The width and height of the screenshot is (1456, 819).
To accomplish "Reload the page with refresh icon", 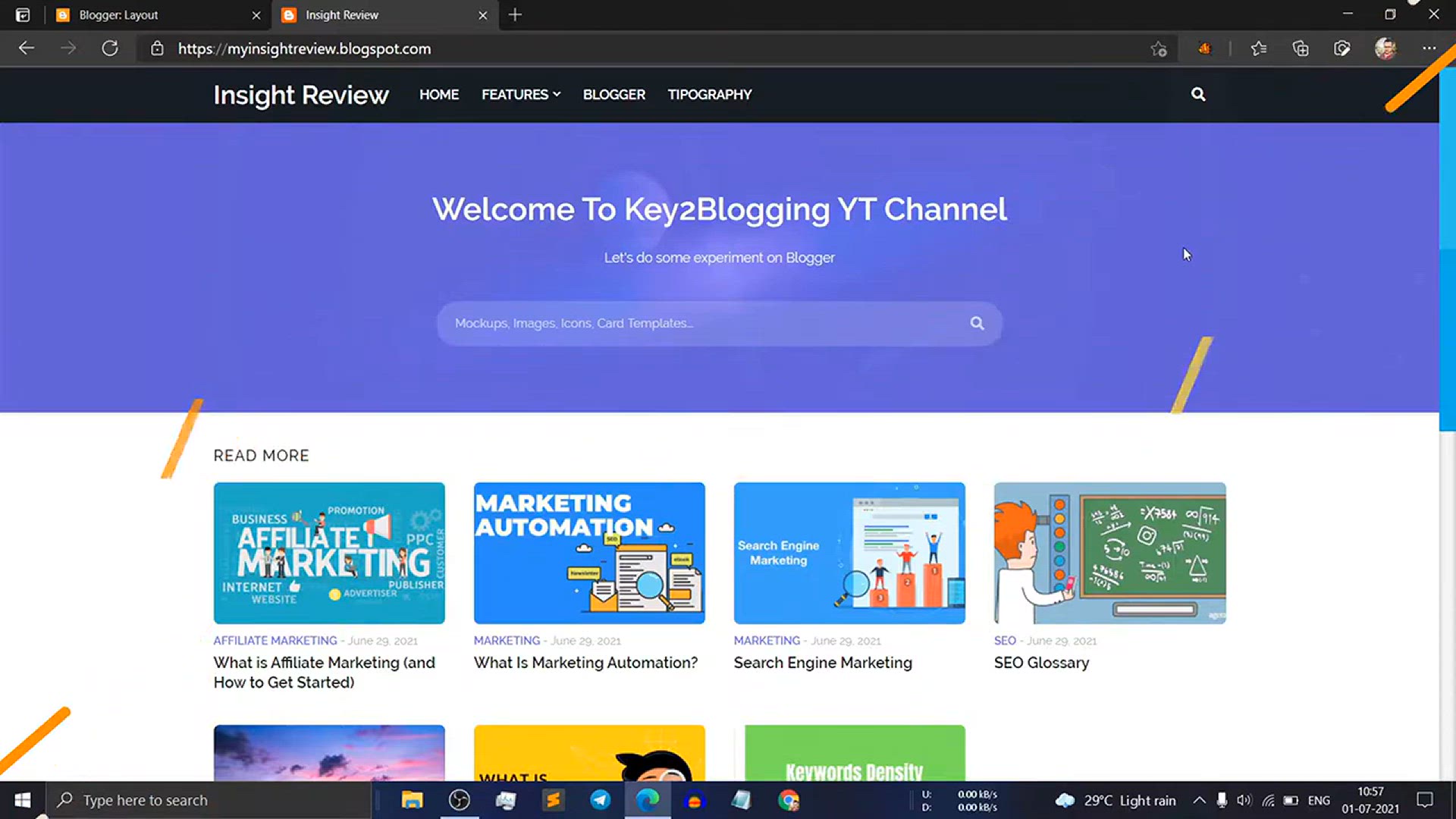I will (110, 49).
